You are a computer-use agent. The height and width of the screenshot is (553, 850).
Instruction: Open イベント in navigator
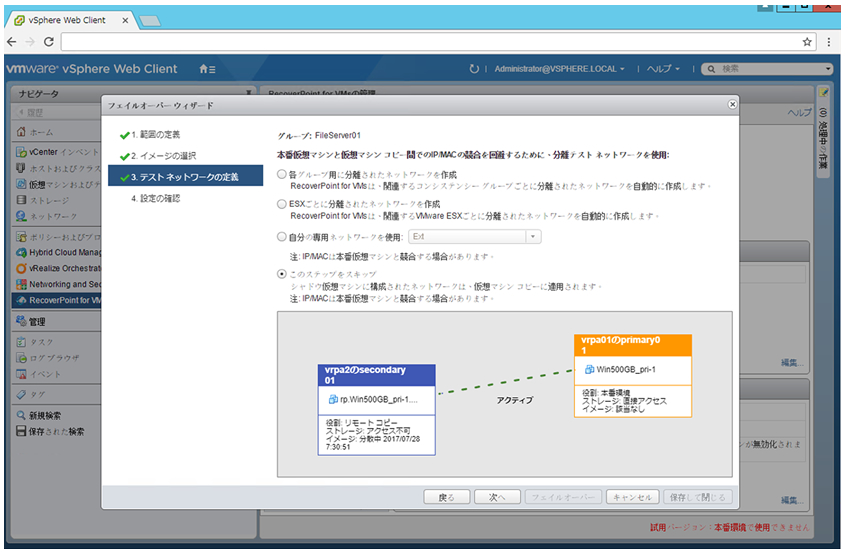point(38,374)
